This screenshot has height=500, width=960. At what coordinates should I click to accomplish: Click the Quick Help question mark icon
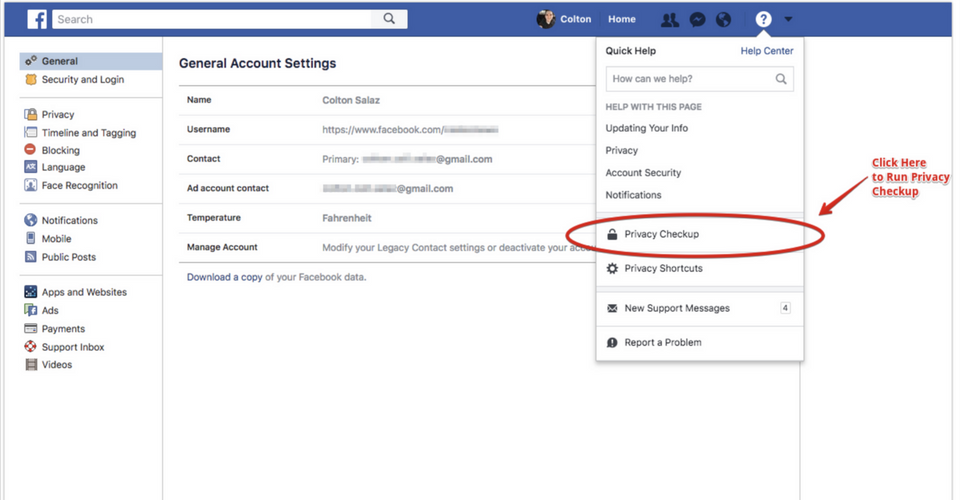763,20
